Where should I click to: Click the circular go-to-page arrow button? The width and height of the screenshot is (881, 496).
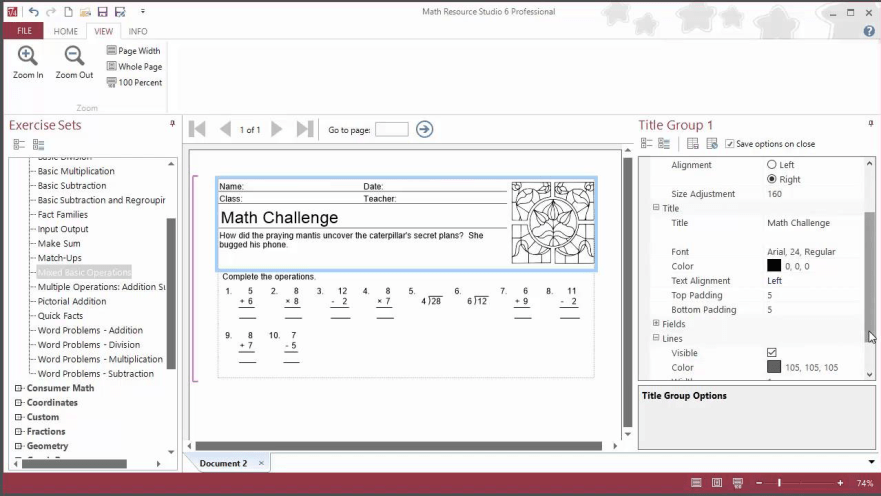point(425,129)
